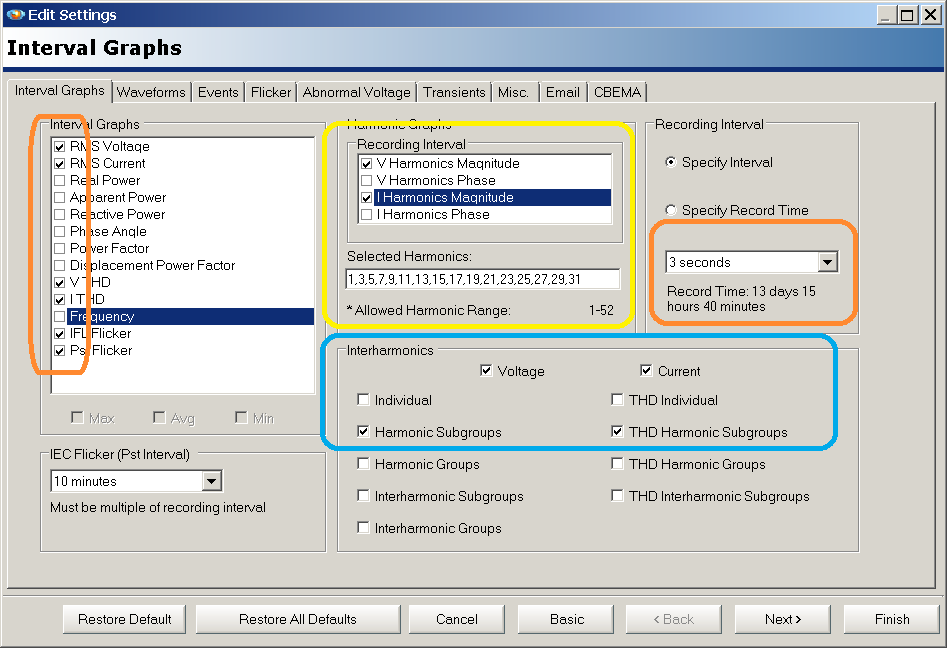Check V Harmonics Phase recording
947x648 pixels.
(x=368, y=181)
